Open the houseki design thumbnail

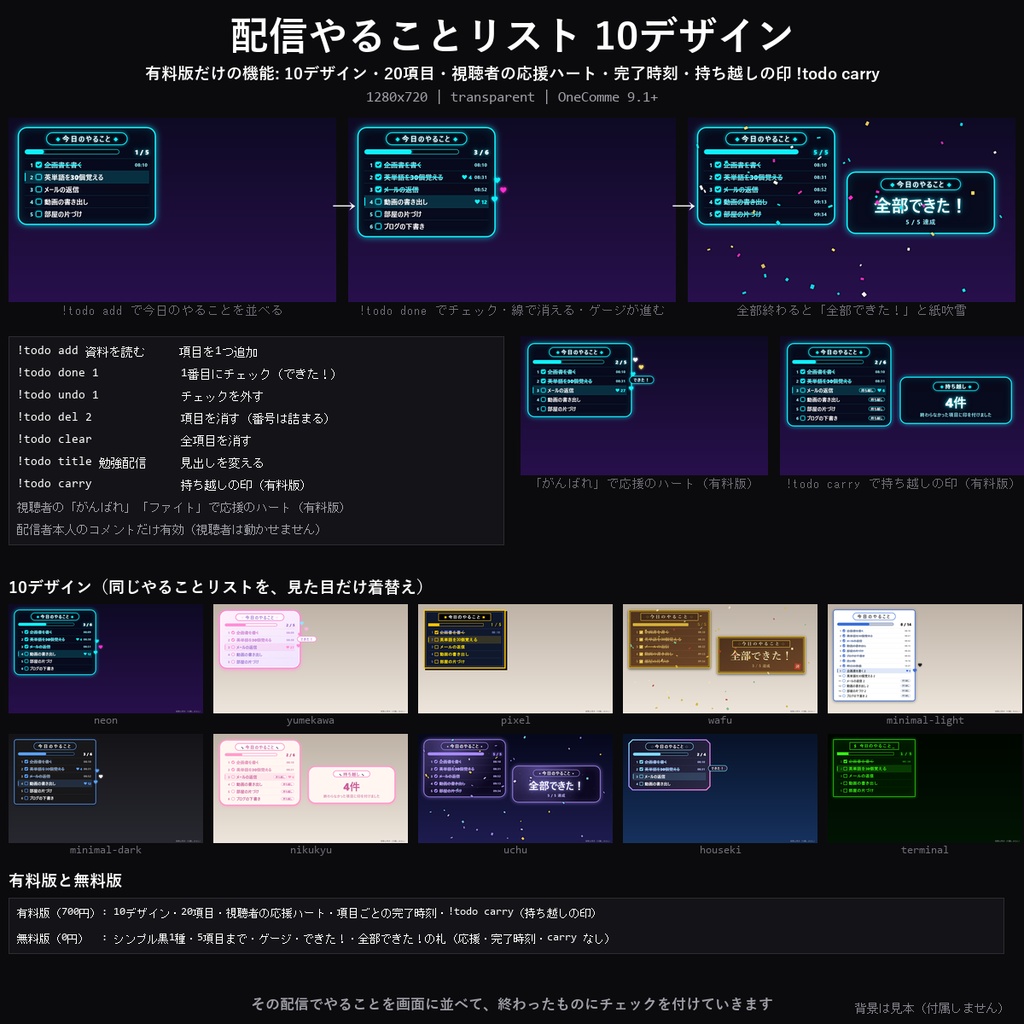[720, 788]
